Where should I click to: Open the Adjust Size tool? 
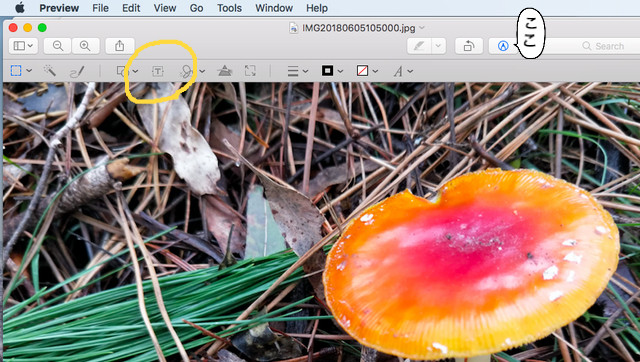[x=250, y=71]
